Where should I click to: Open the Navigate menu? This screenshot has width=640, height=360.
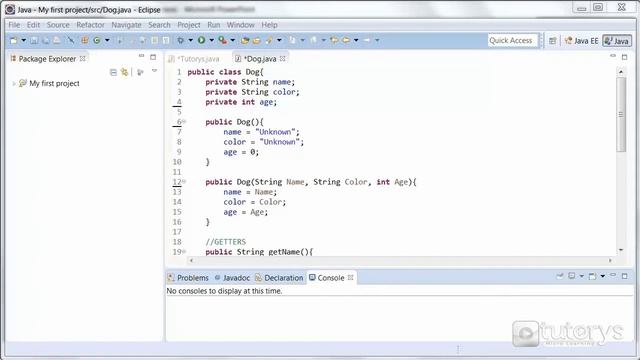[x=126, y=25]
